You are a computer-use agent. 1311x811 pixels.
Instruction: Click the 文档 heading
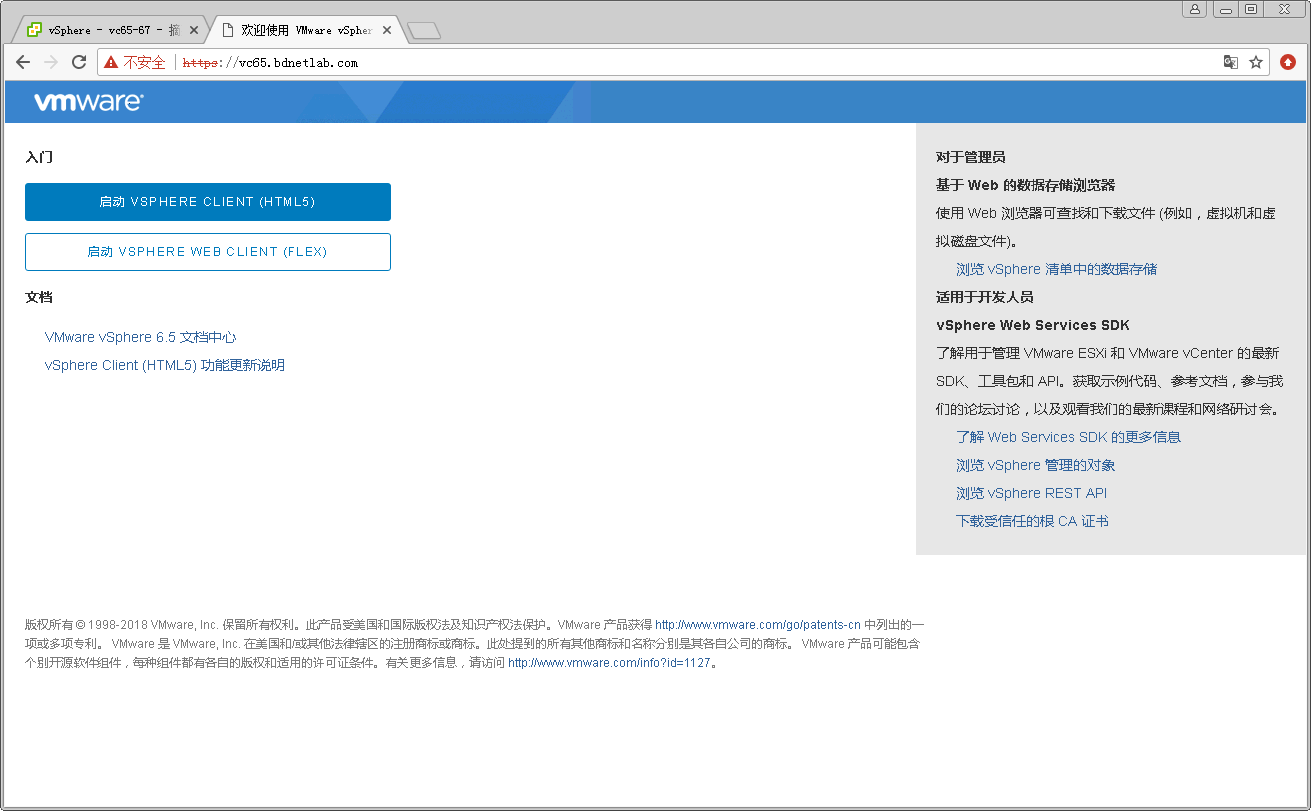pyautogui.click(x=39, y=297)
